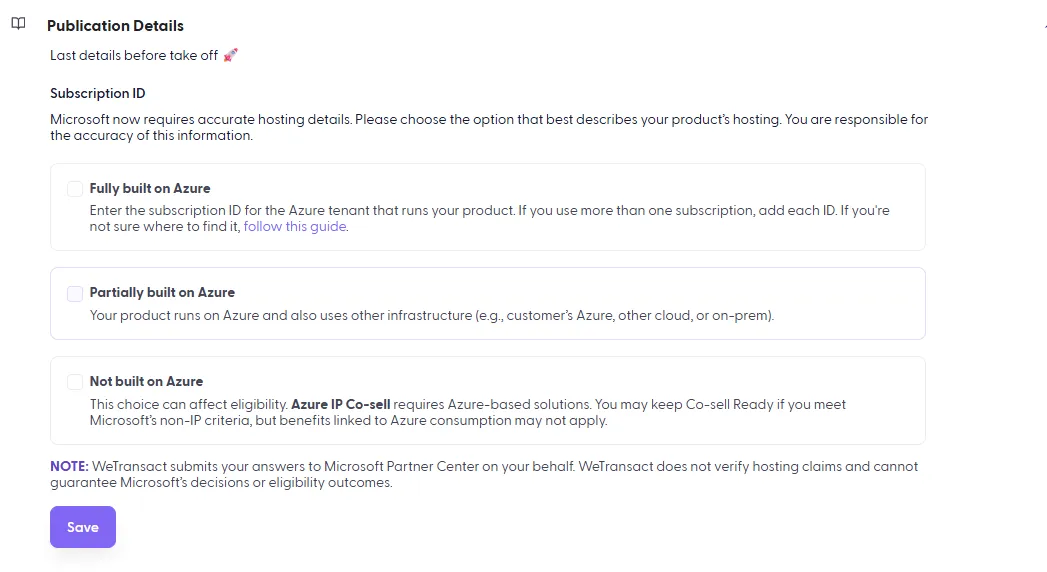Click the book icon beside Publication Details
The image size is (1047, 572).
tap(19, 24)
